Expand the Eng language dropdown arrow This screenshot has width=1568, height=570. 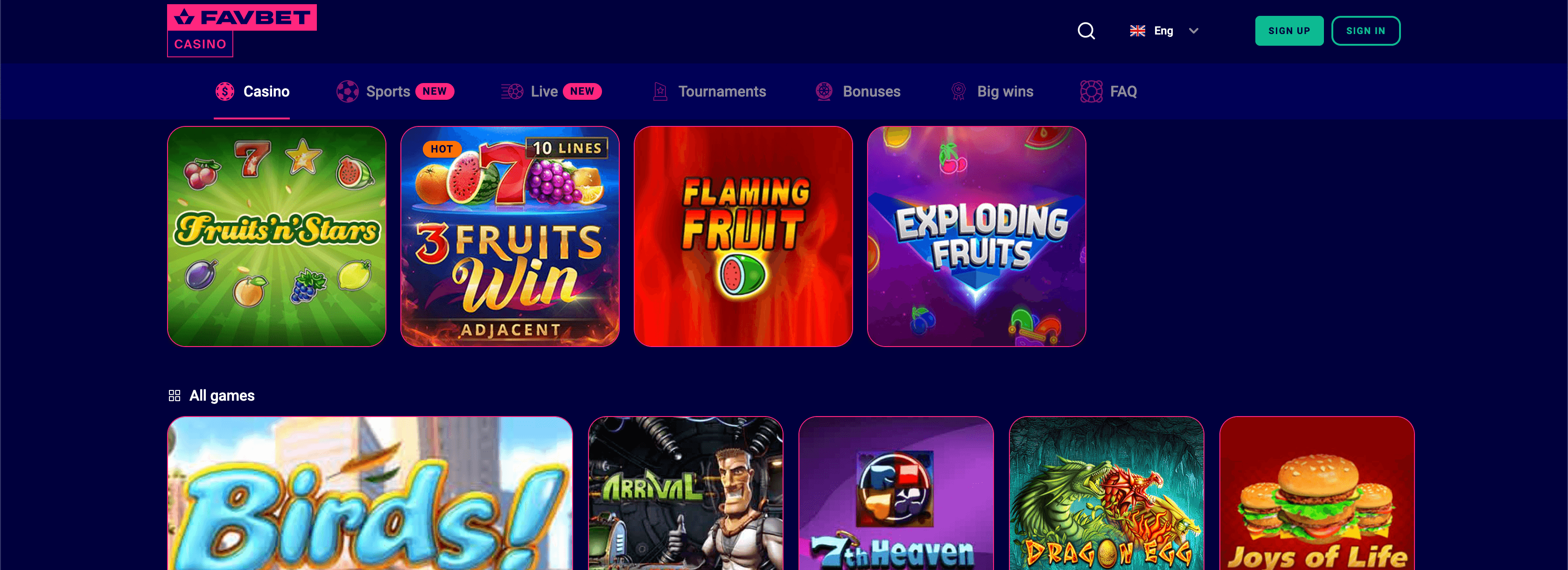1193,30
